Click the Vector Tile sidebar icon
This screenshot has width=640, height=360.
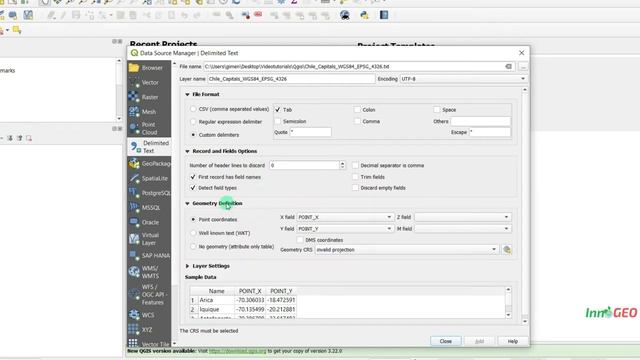(133, 343)
